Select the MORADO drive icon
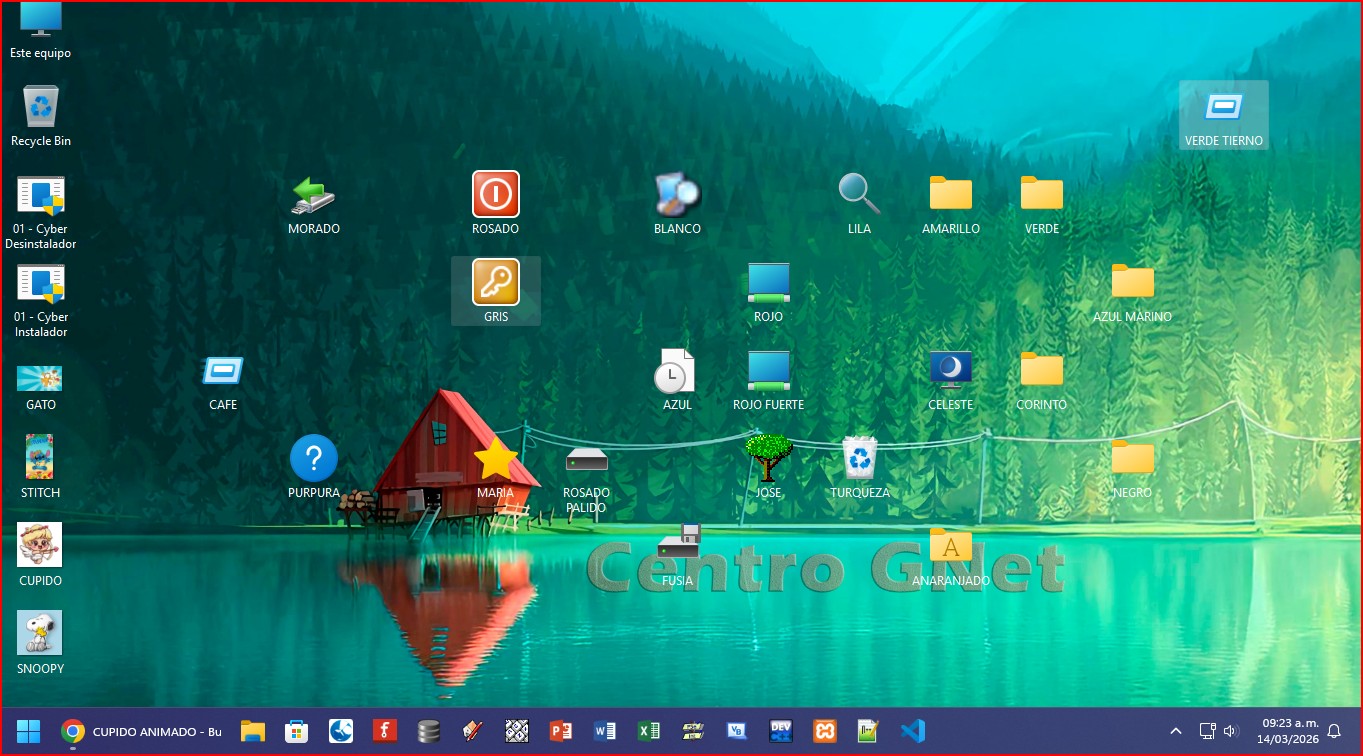Viewport: 1363px width, 756px height. (313, 194)
